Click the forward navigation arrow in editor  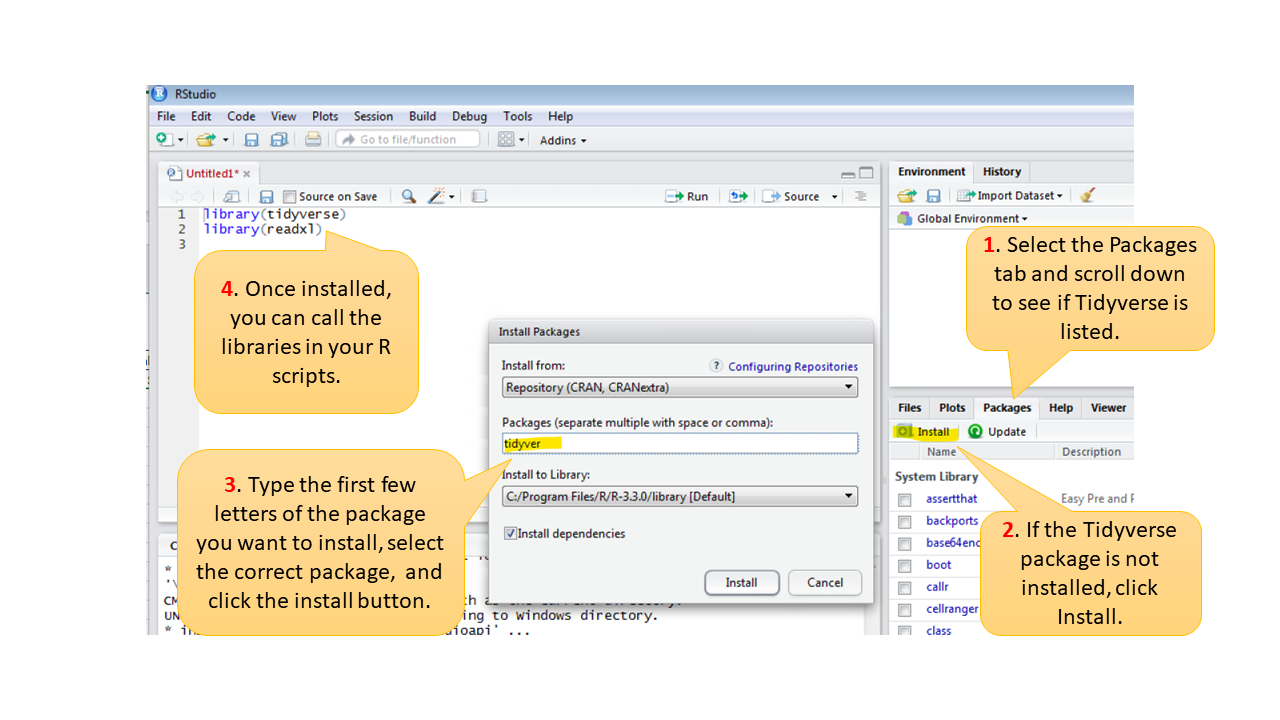click(x=197, y=197)
